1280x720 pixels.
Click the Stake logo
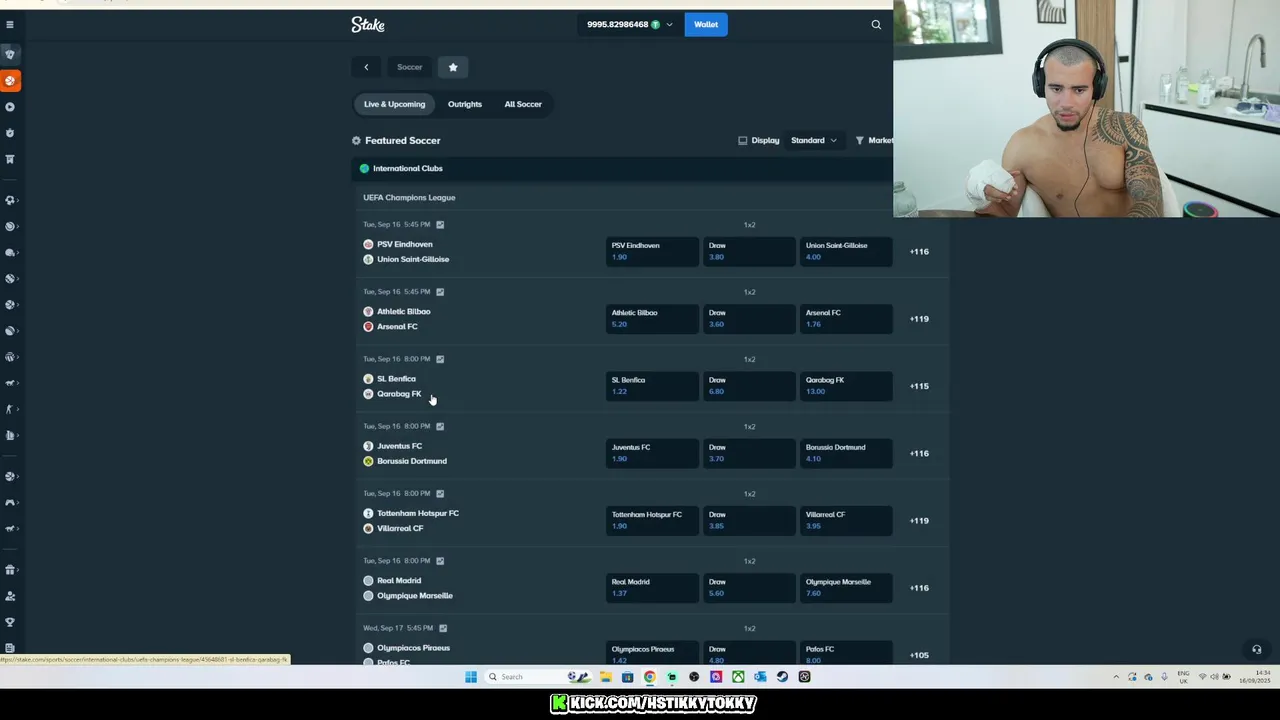(x=368, y=25)
